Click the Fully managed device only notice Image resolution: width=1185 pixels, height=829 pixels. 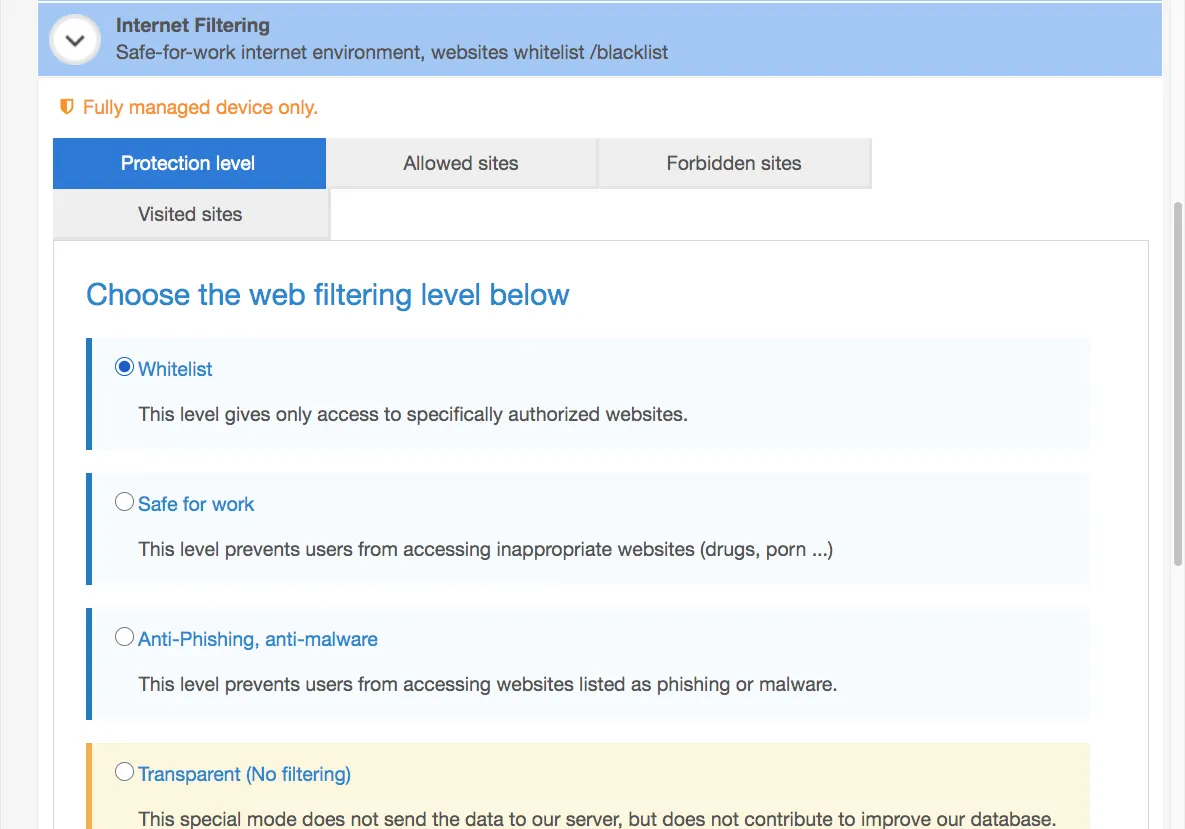(x=200, y=107)
